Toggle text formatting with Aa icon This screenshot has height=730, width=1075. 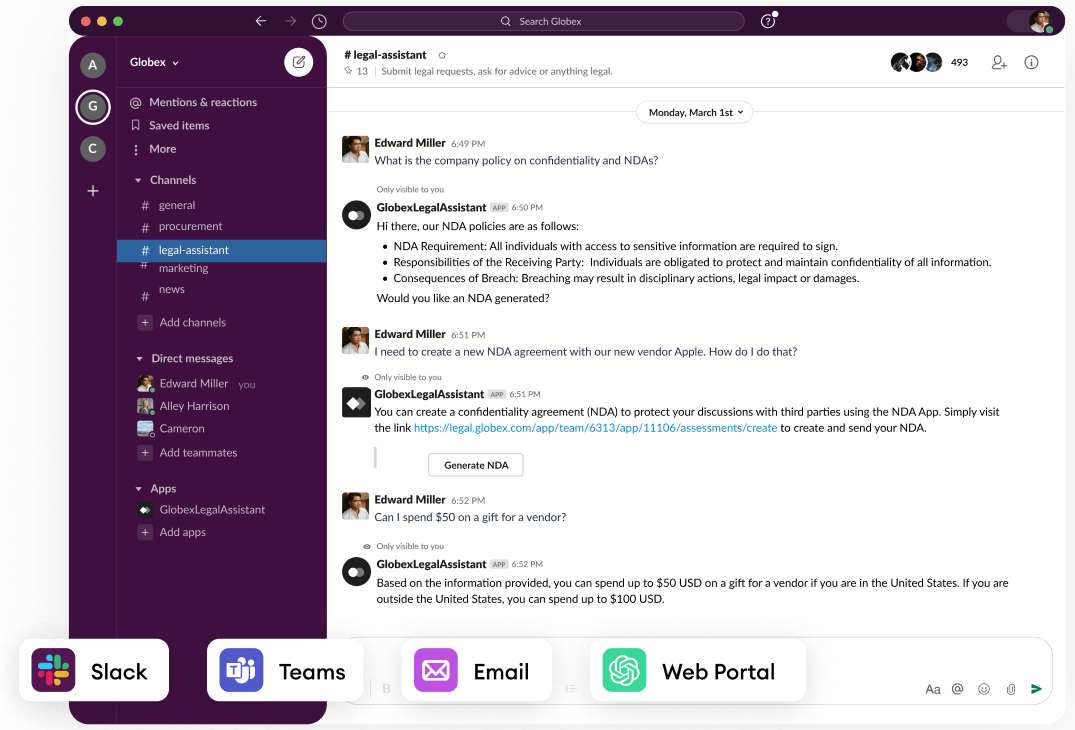pyautogui.click(x=932, y=689)
